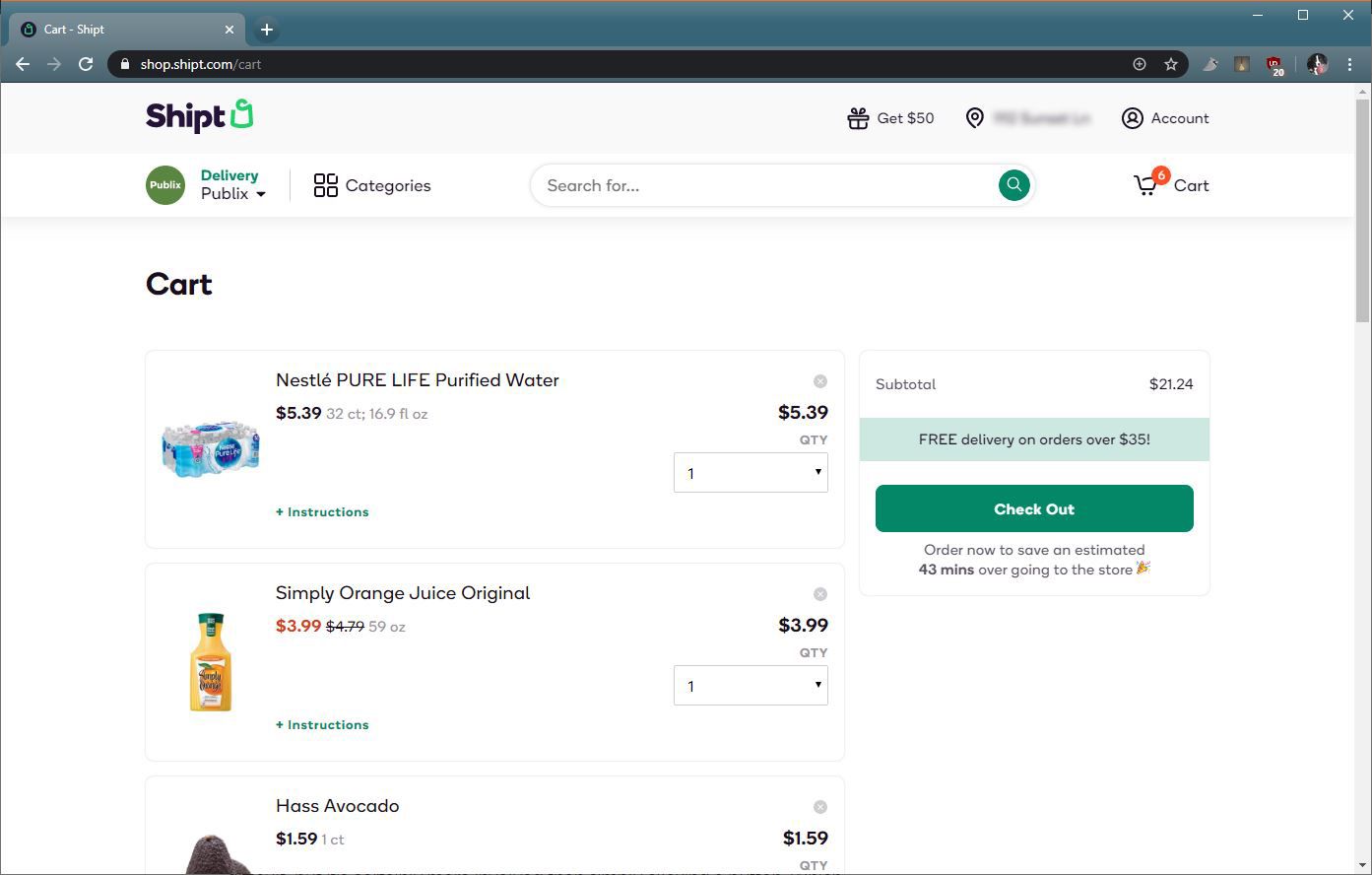Click the Chrome profile avatar
The width and height of the screenshot is (1372, 875).
[1317, 64]
